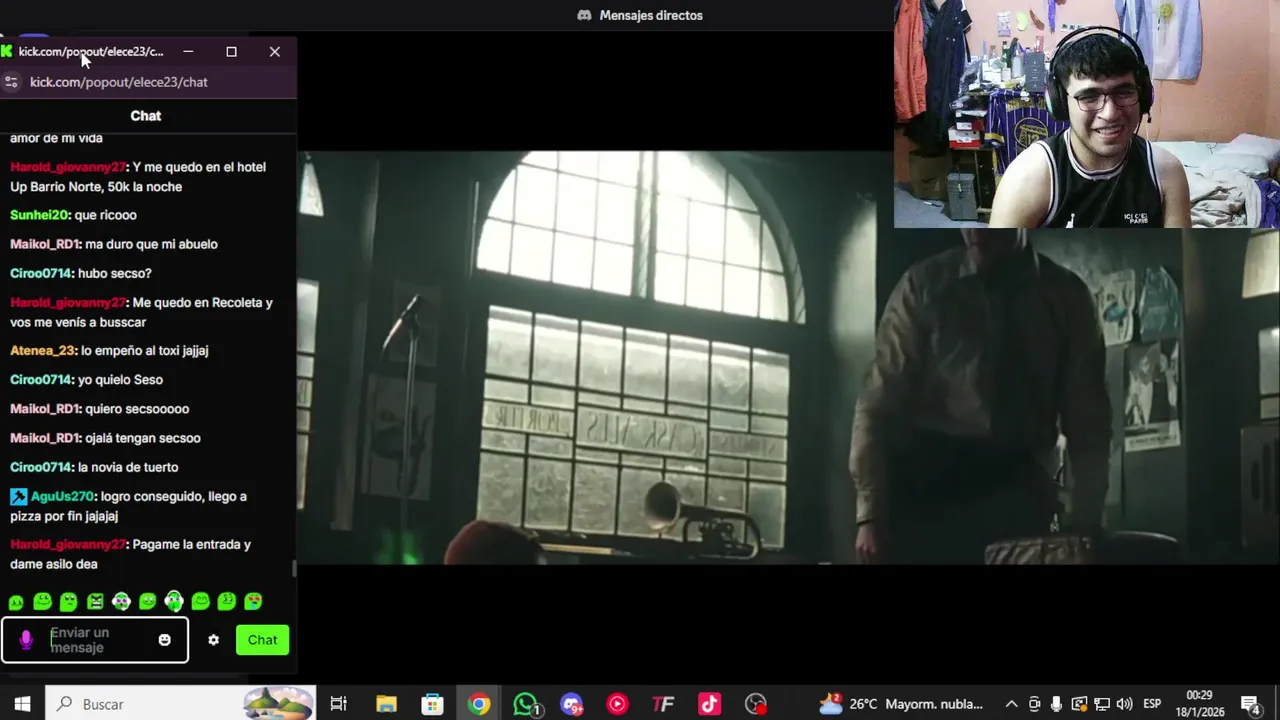Click Maikol_RD1 beside 'ma duro que mi abuelo'
This screenshot has width=1280, height=720.
point(44,244)
